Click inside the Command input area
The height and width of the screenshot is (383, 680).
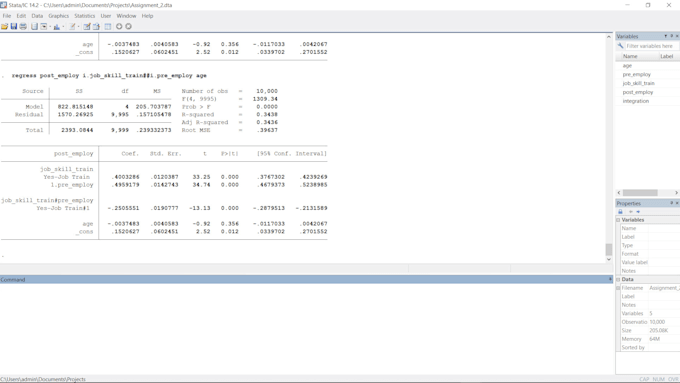click(306, 328)
